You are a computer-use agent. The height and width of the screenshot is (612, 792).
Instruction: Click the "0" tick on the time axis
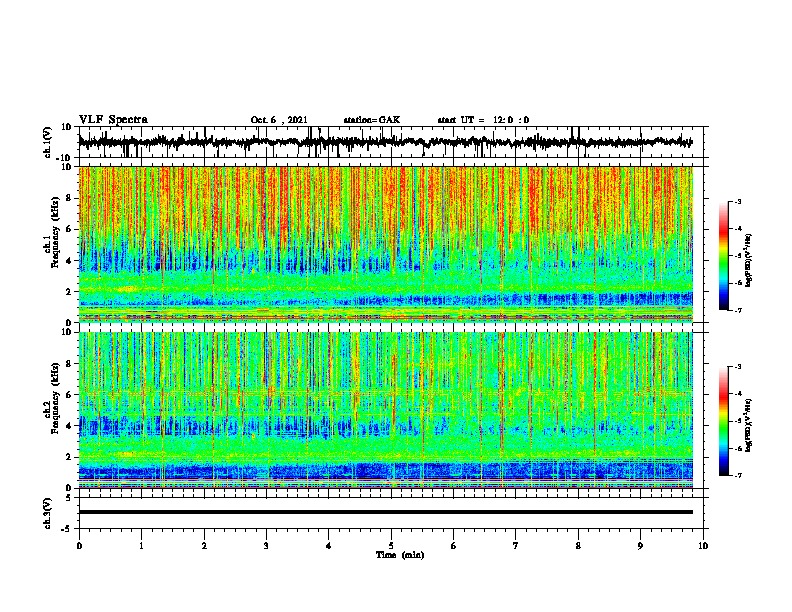tap(79, 546)
